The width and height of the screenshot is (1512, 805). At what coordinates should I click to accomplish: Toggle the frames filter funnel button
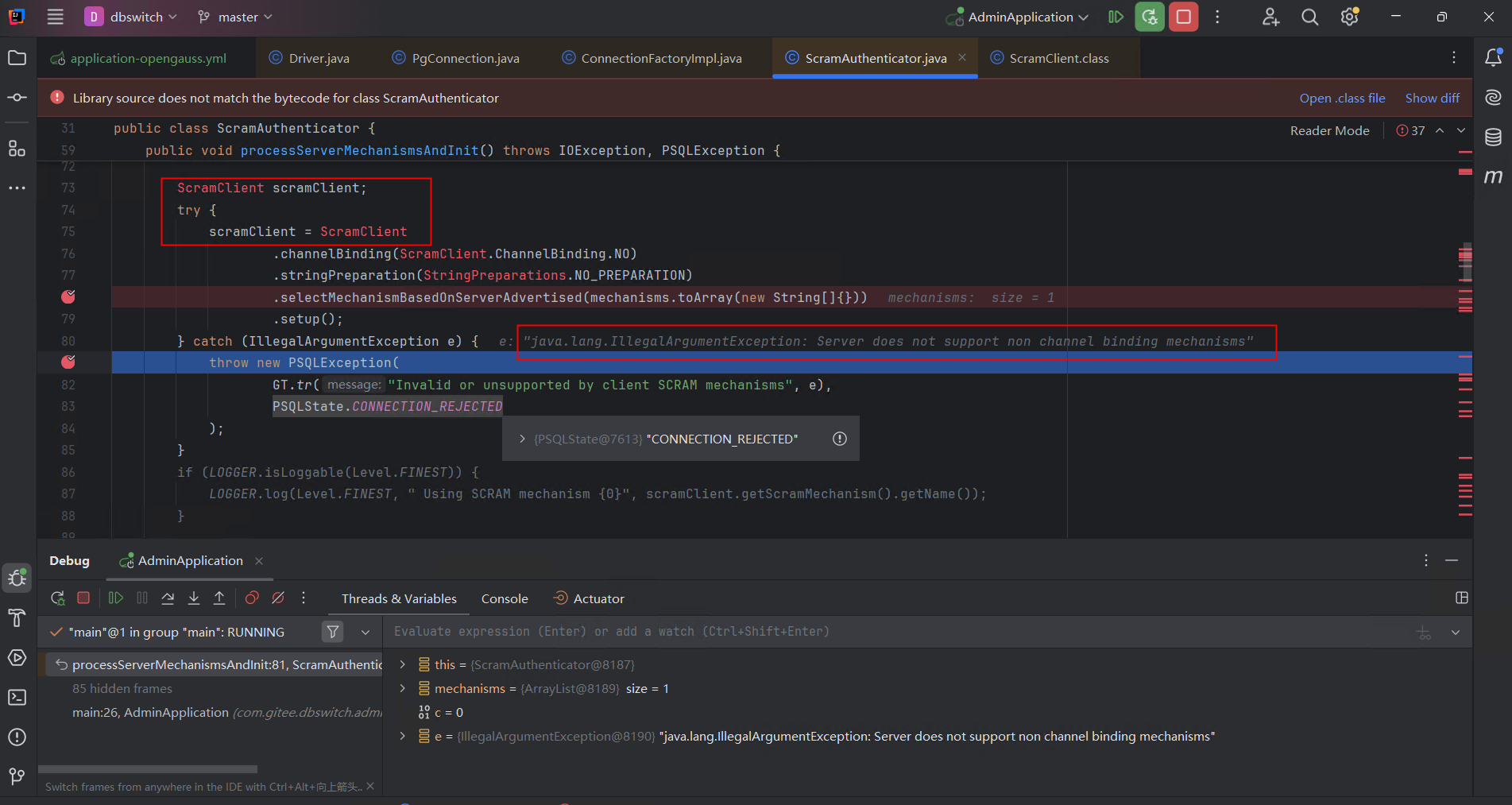tap(333, 632)
